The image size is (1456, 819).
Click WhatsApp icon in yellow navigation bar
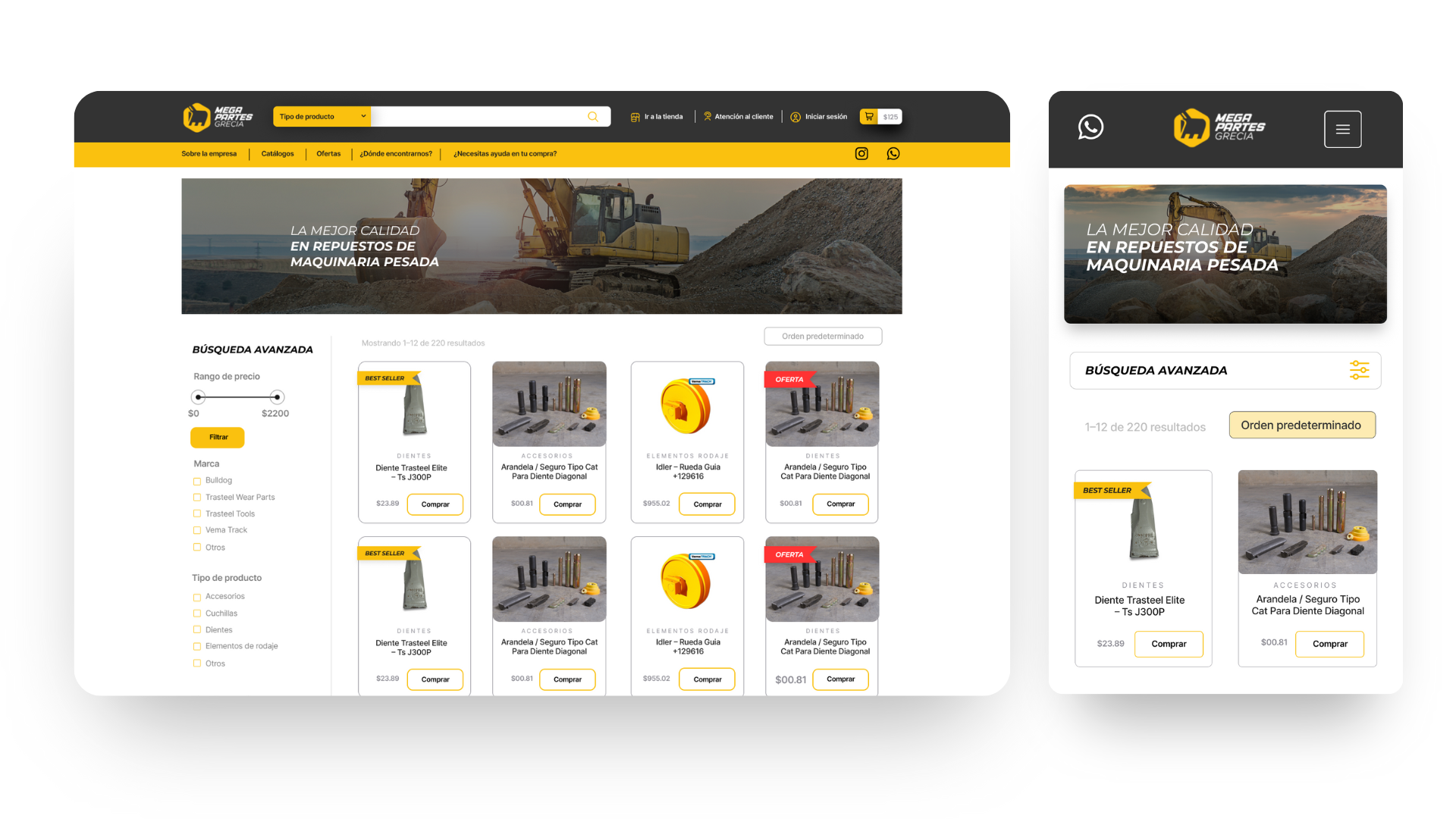tap(893, 154)
